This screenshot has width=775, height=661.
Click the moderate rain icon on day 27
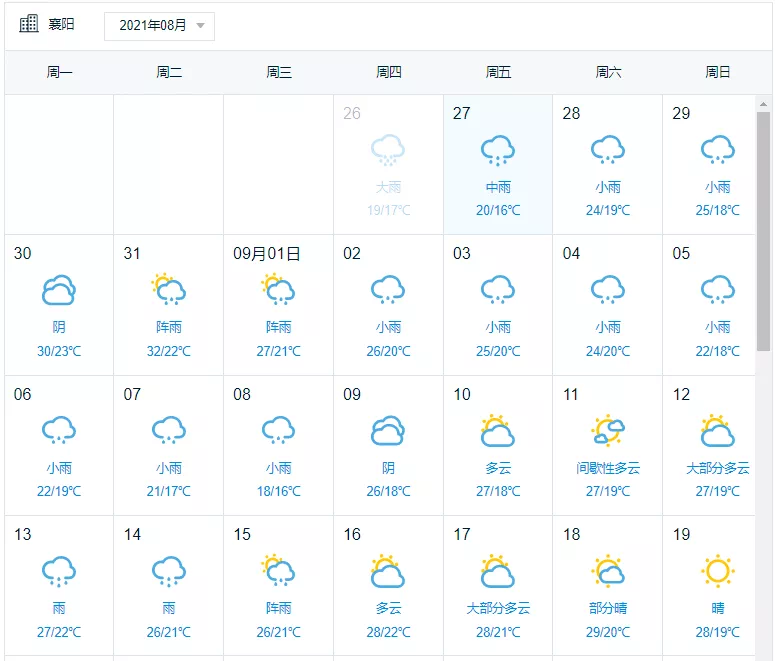pos(498,150)
